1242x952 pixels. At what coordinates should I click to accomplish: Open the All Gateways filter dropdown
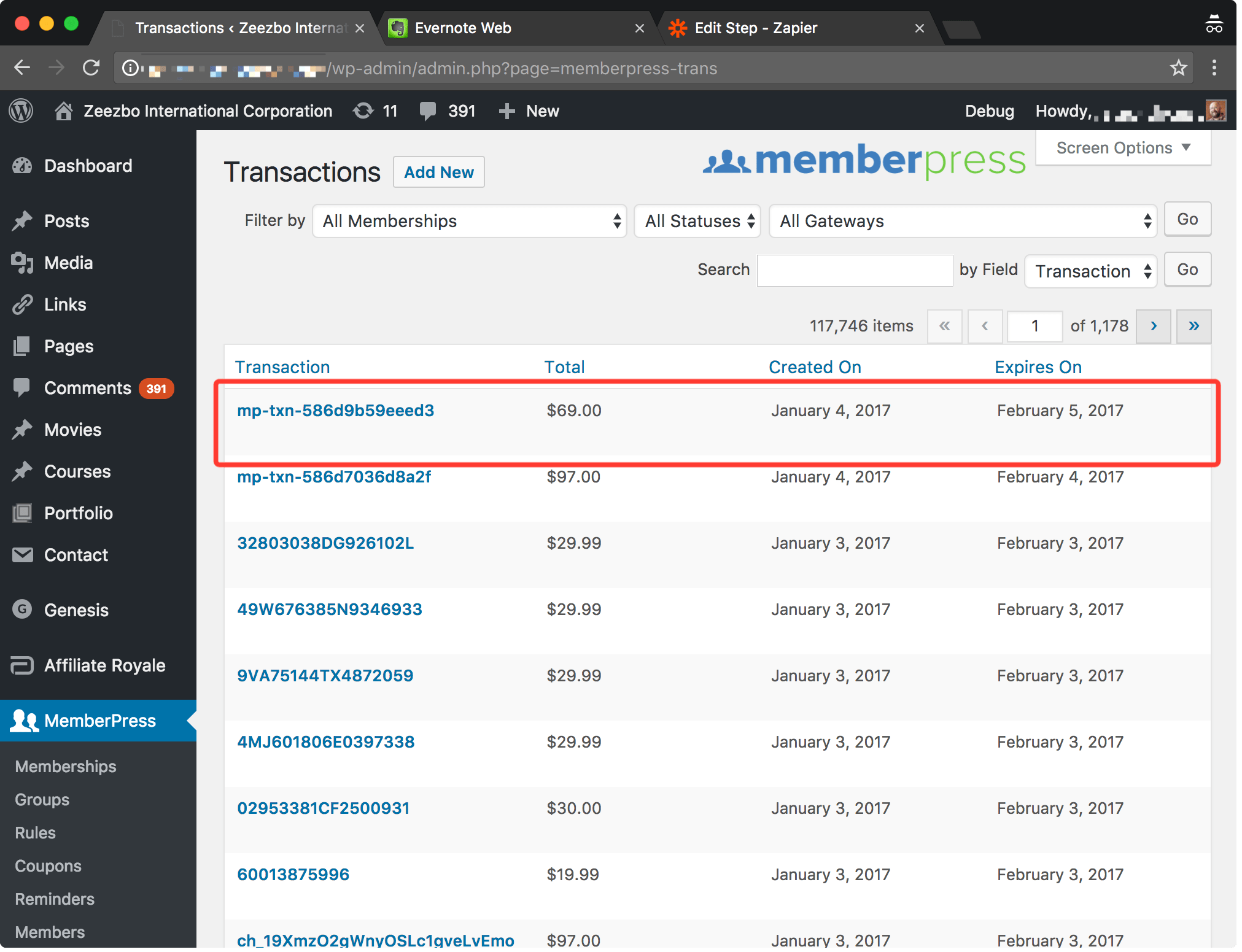click(962, 221)
